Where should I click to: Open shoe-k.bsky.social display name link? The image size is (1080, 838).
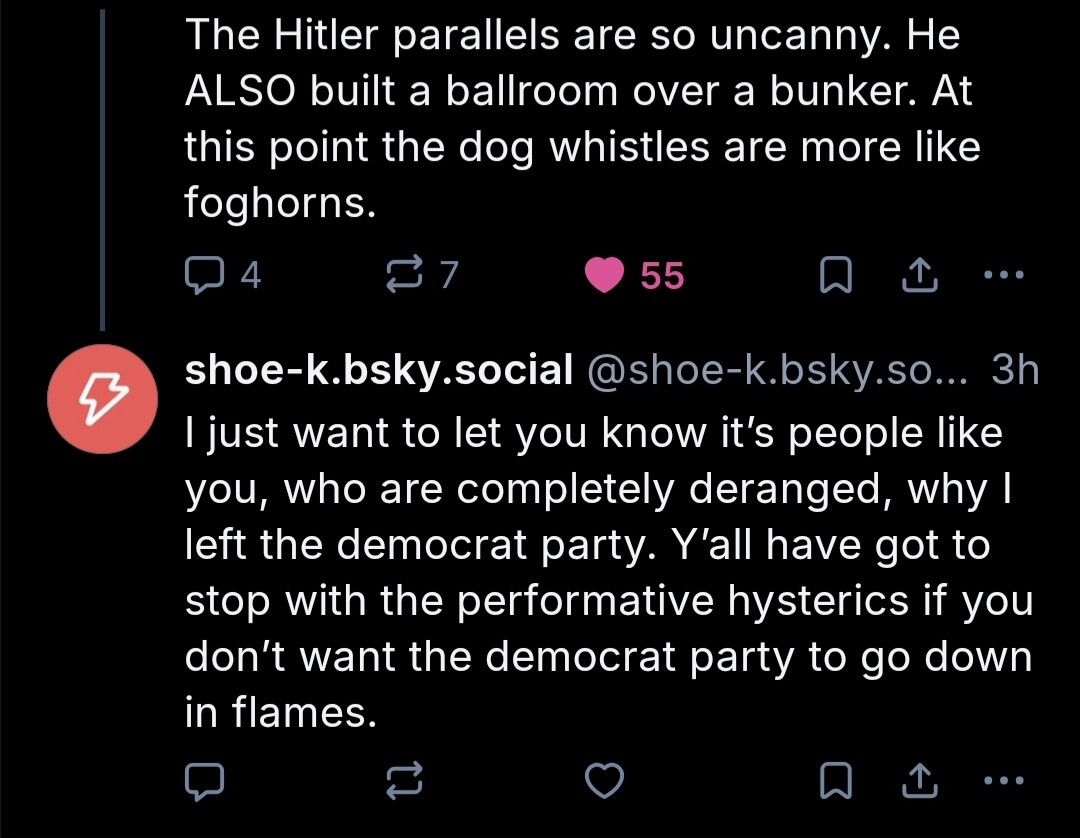point(378,372)
